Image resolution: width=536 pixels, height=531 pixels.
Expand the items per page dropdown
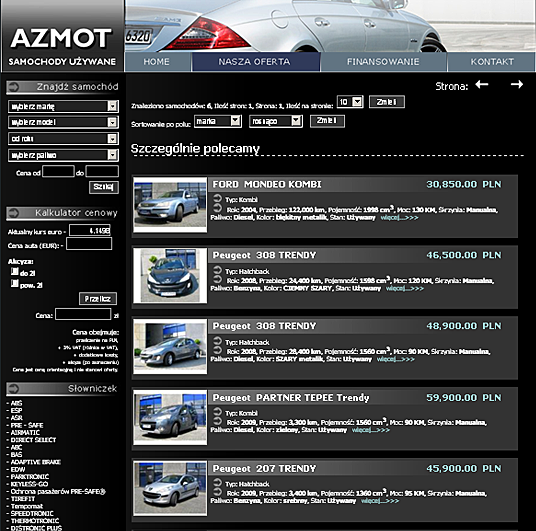[350, 102]
